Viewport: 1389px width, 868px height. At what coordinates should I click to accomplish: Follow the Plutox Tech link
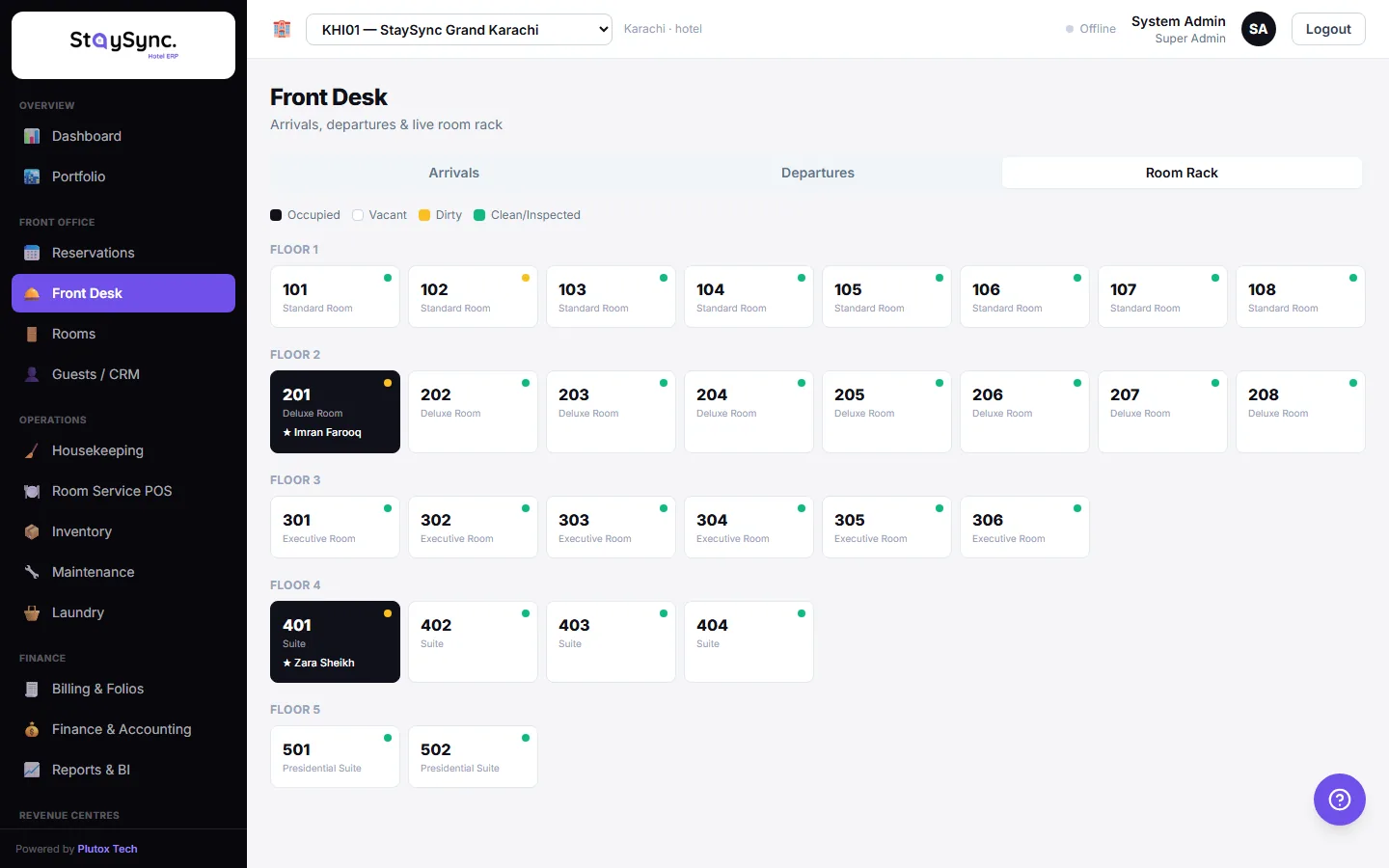coord(107,849)
